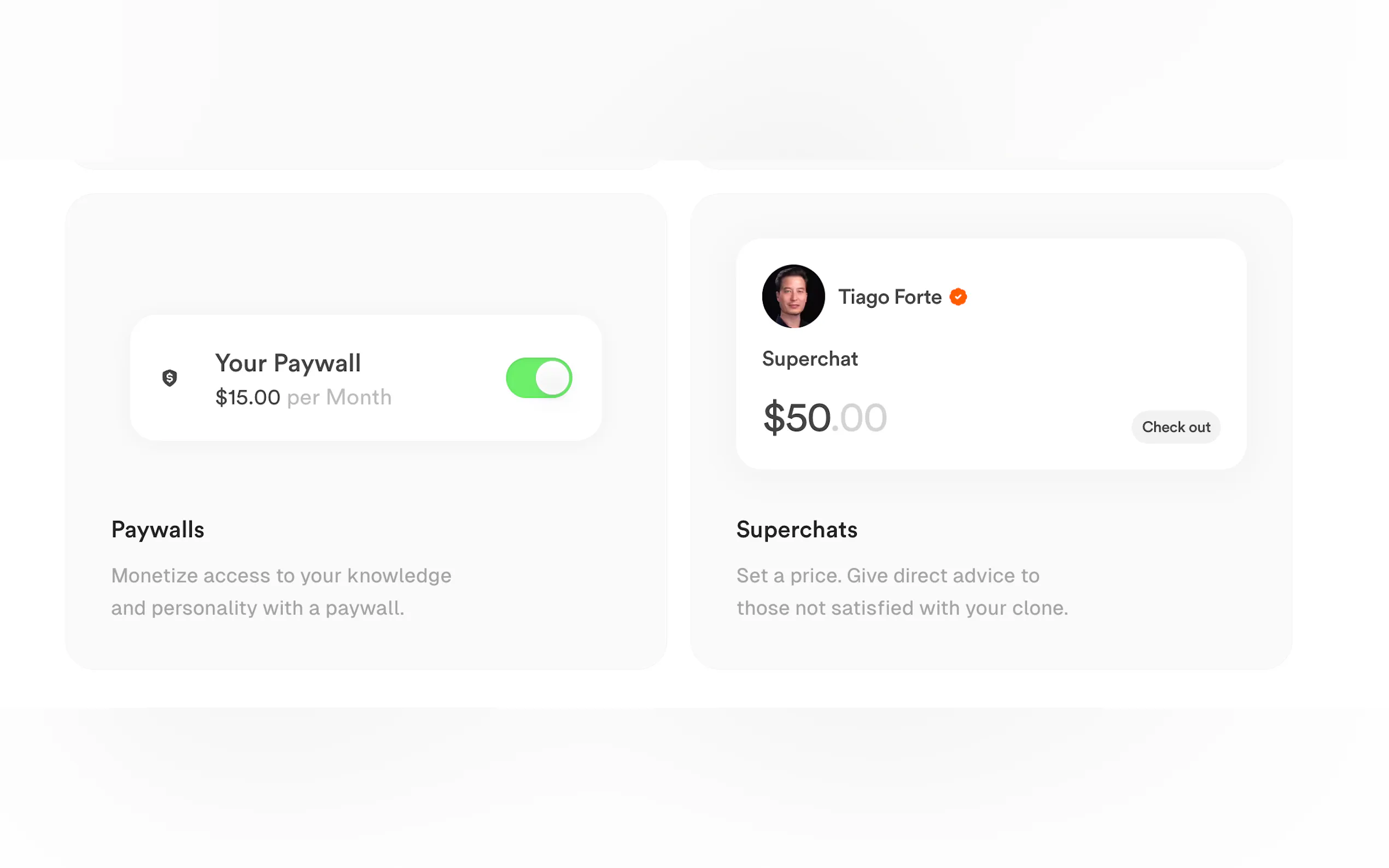This screenshot has height=868, width=1389.
Task: Click the Superchats heading
Action: tap(796, 529)
